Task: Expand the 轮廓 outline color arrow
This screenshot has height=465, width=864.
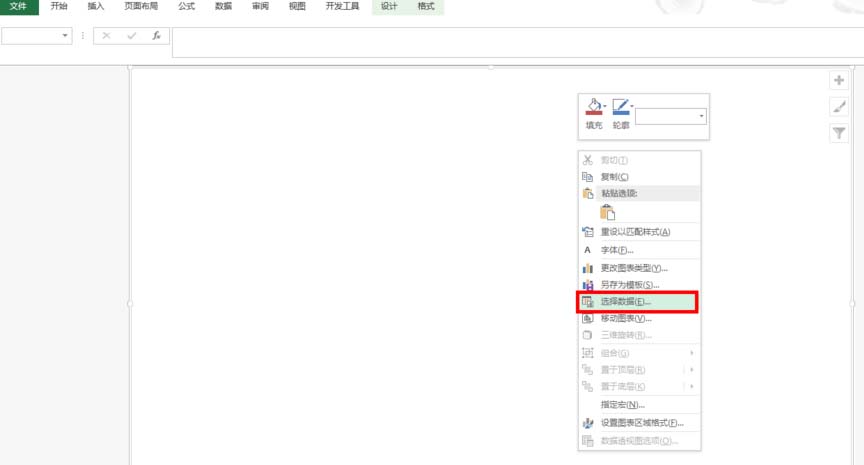Action: pyautogui.click(x=632, y=106)
